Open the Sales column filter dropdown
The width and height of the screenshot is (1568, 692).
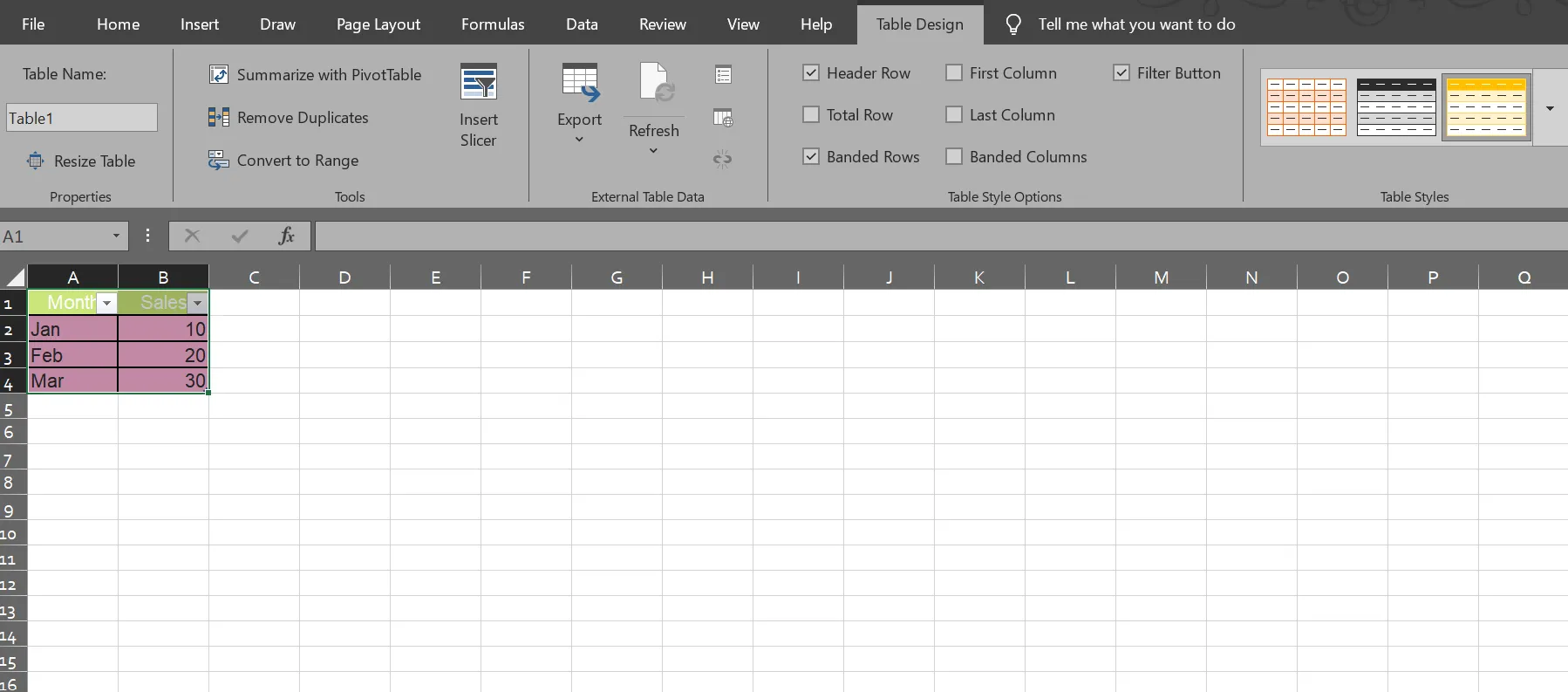(198, 303)
